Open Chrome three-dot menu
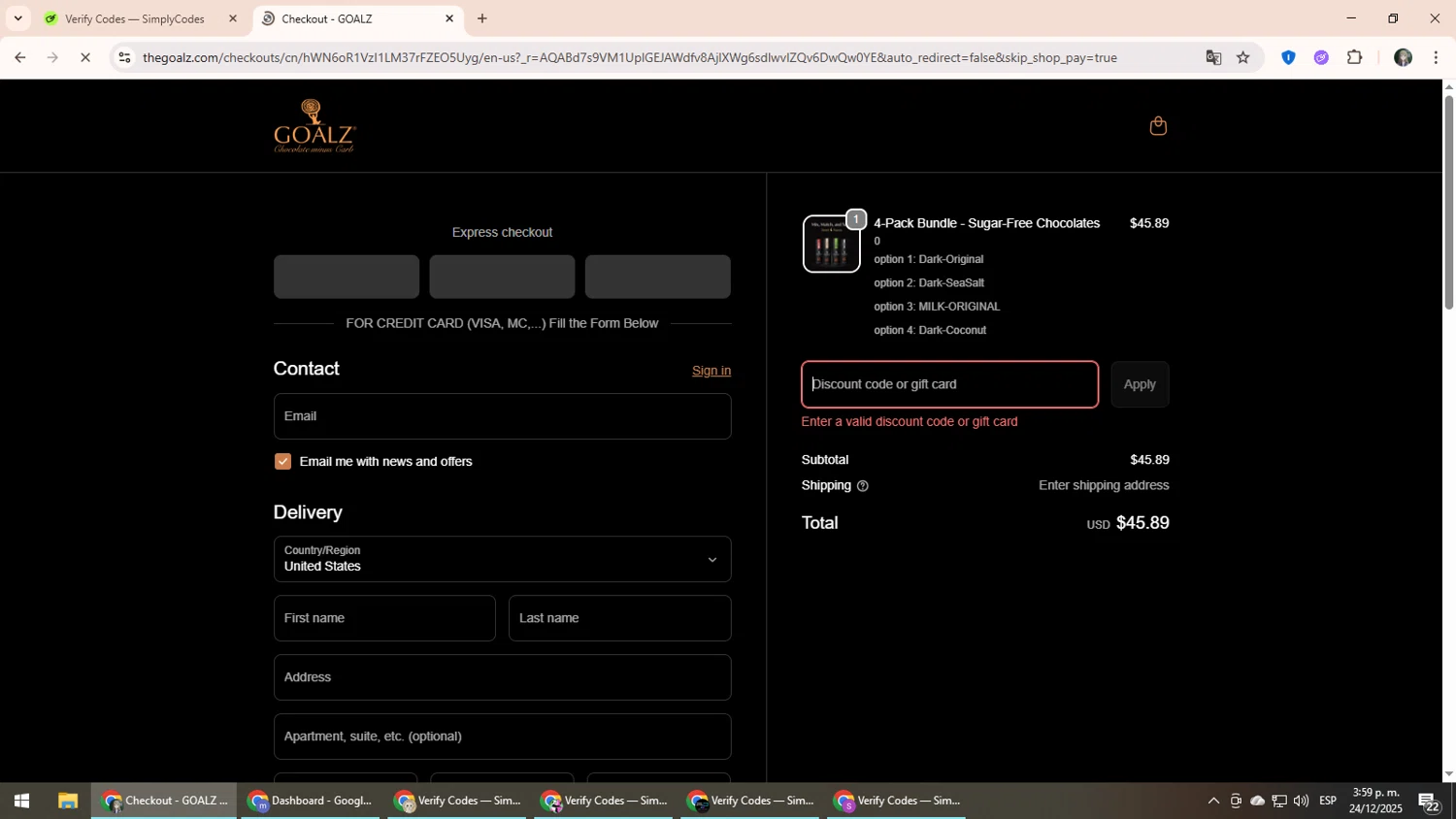This screenshot has height=819, width=1456. tap(1436, 58)
